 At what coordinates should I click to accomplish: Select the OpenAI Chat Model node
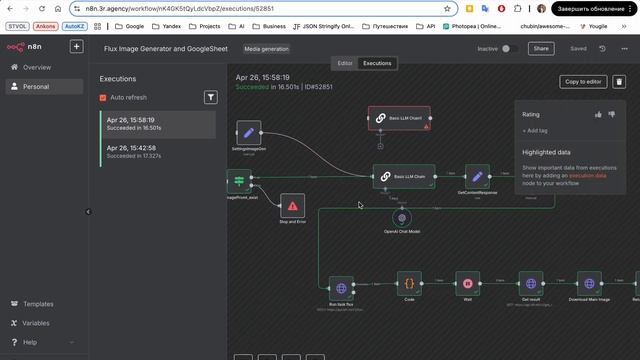[402, 218]
